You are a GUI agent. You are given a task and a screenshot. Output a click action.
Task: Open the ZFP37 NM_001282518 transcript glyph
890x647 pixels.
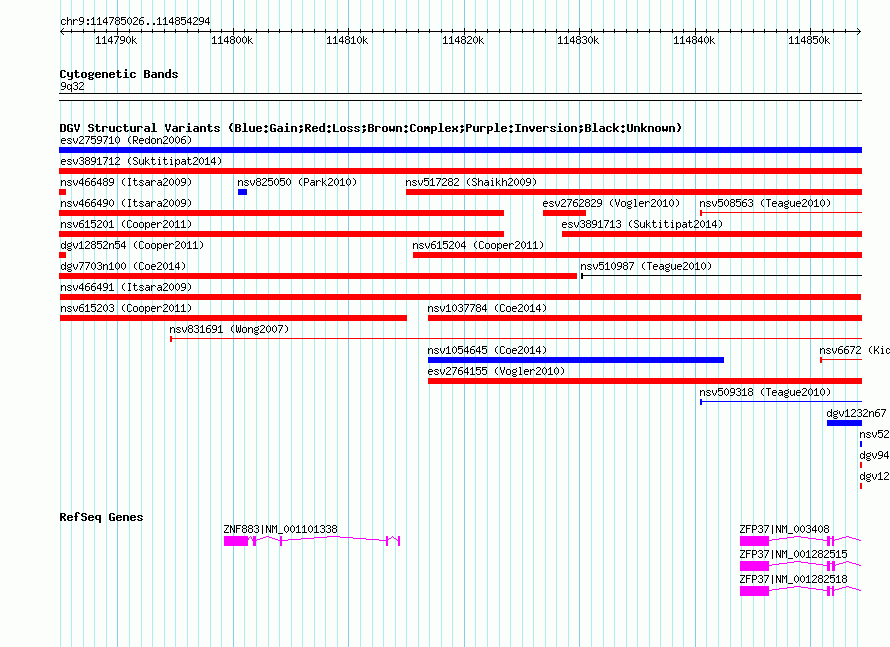[800, 591]
